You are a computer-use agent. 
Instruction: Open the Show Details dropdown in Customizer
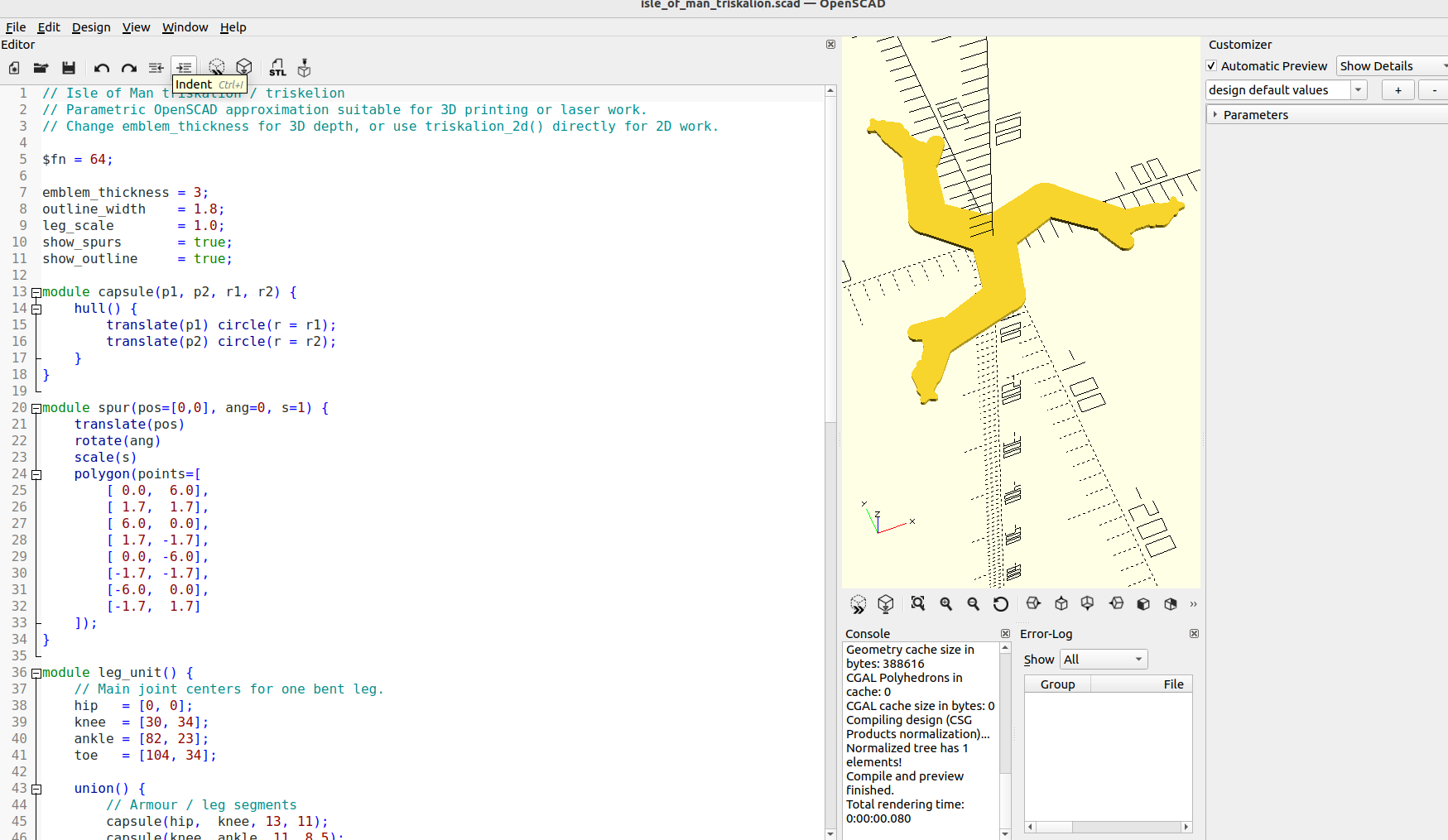tap(1393, 66)
